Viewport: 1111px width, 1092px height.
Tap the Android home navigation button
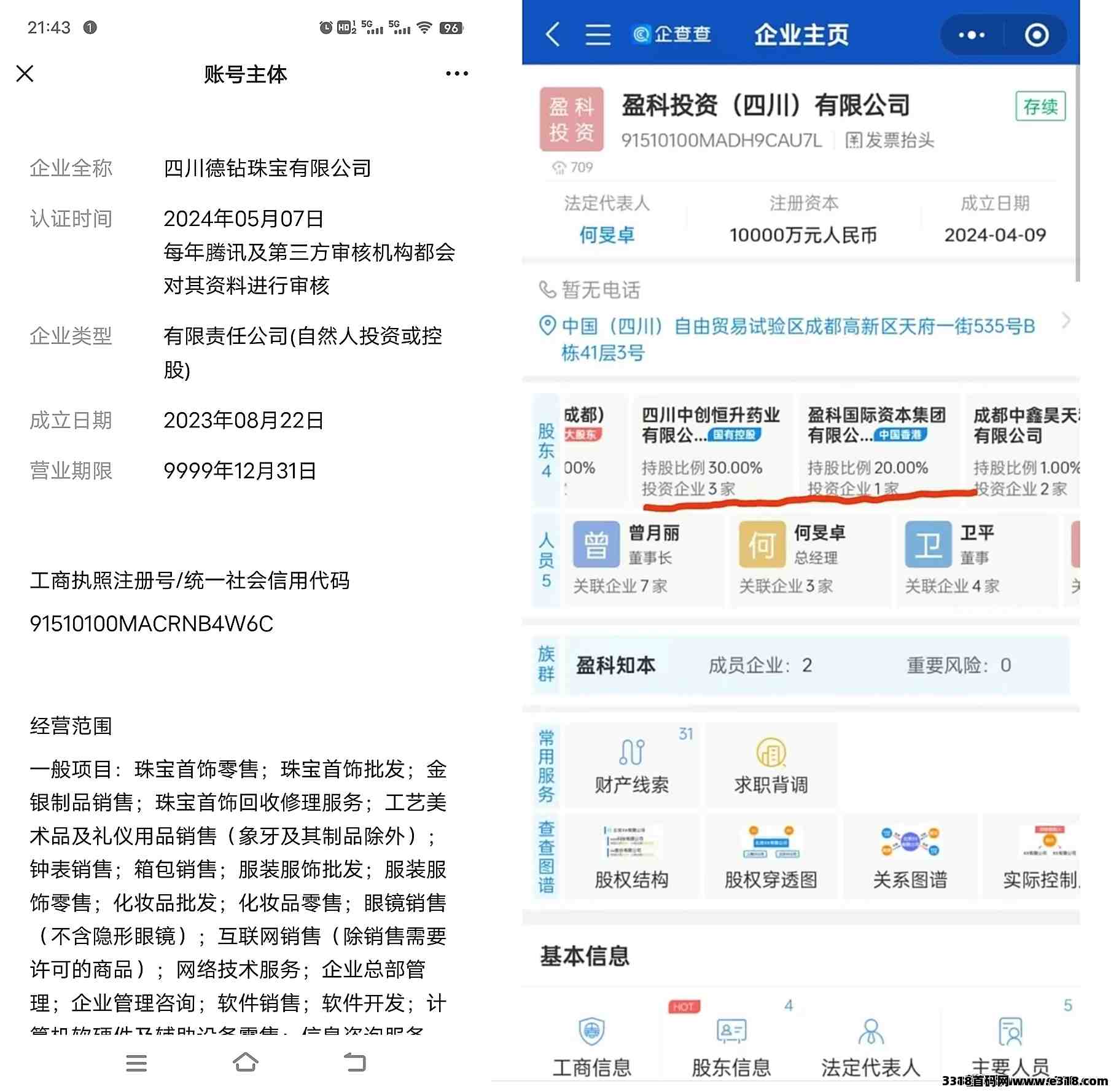[245, 1062]
